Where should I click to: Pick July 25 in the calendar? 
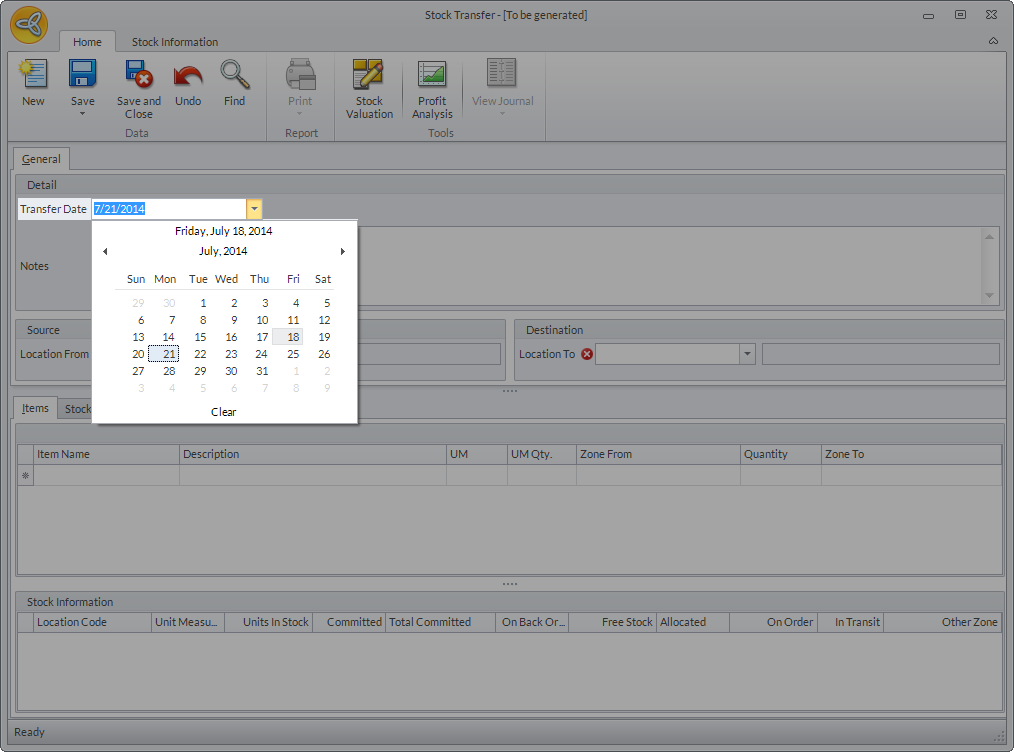click(293, 354)
